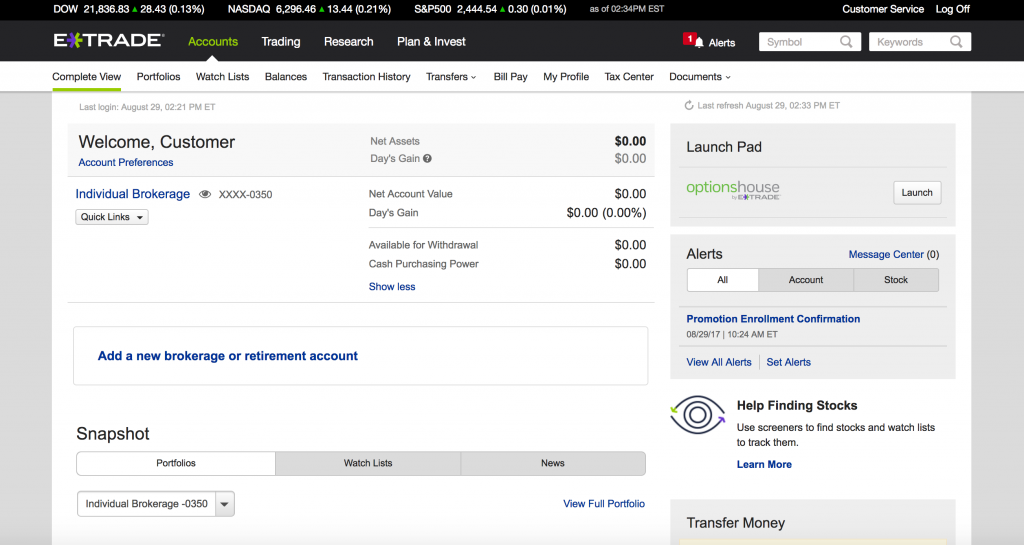Open the Watch Lists sub-navigation tab
The width and height of the screenshot is (1024, 545).
pyautogui.click(x=223, y=76)
